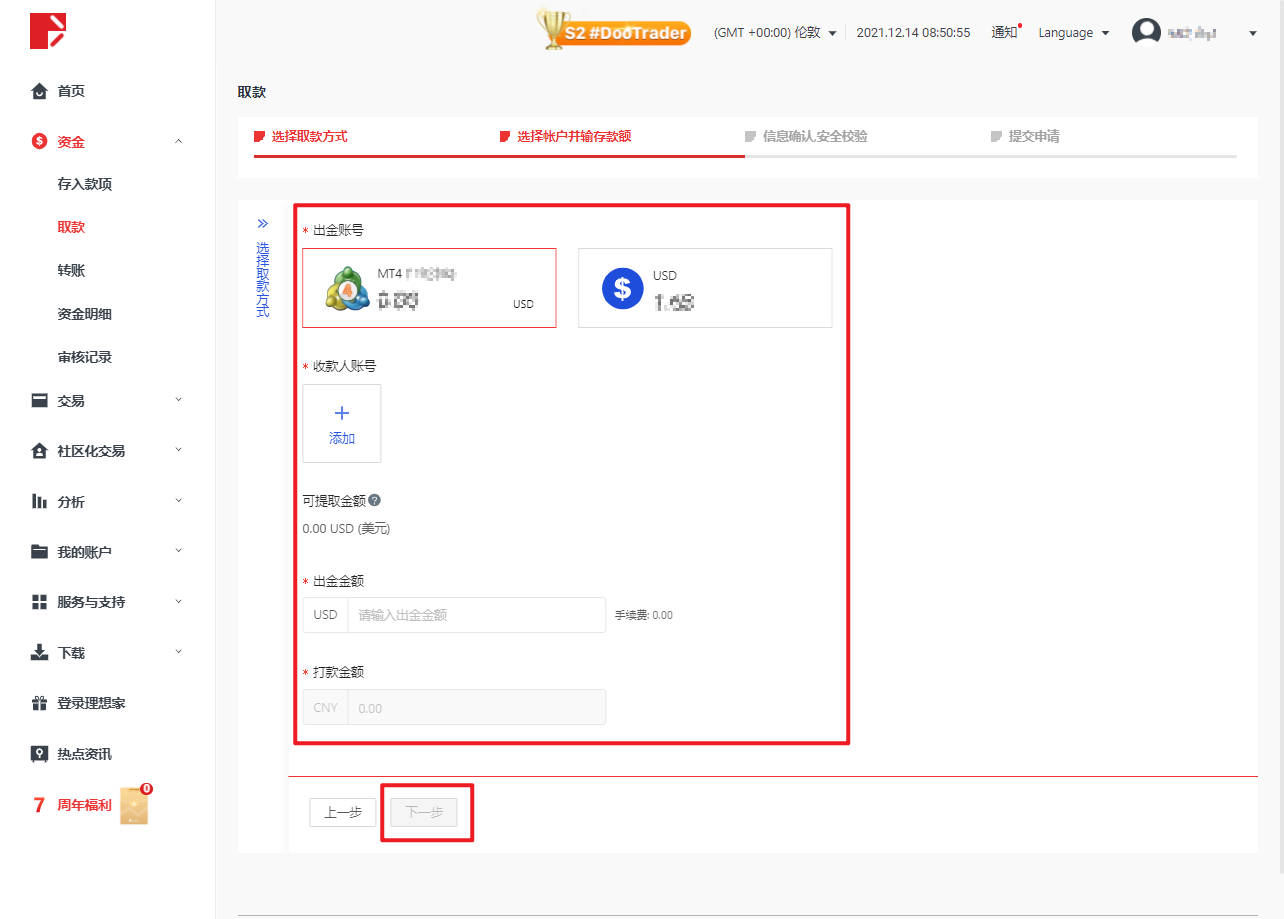This screenshot has width=1284, height=919.
Task: Collapse the 资金 sidebar section
Action: (x=107, y=142)
